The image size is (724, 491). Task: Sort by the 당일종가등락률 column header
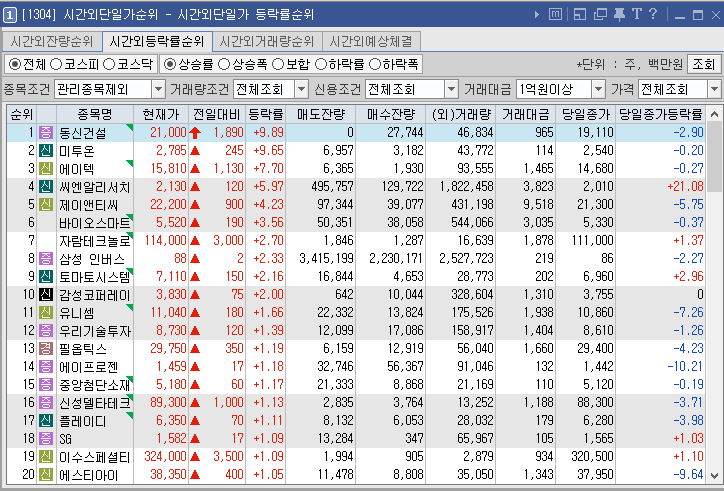pos(661,114)
